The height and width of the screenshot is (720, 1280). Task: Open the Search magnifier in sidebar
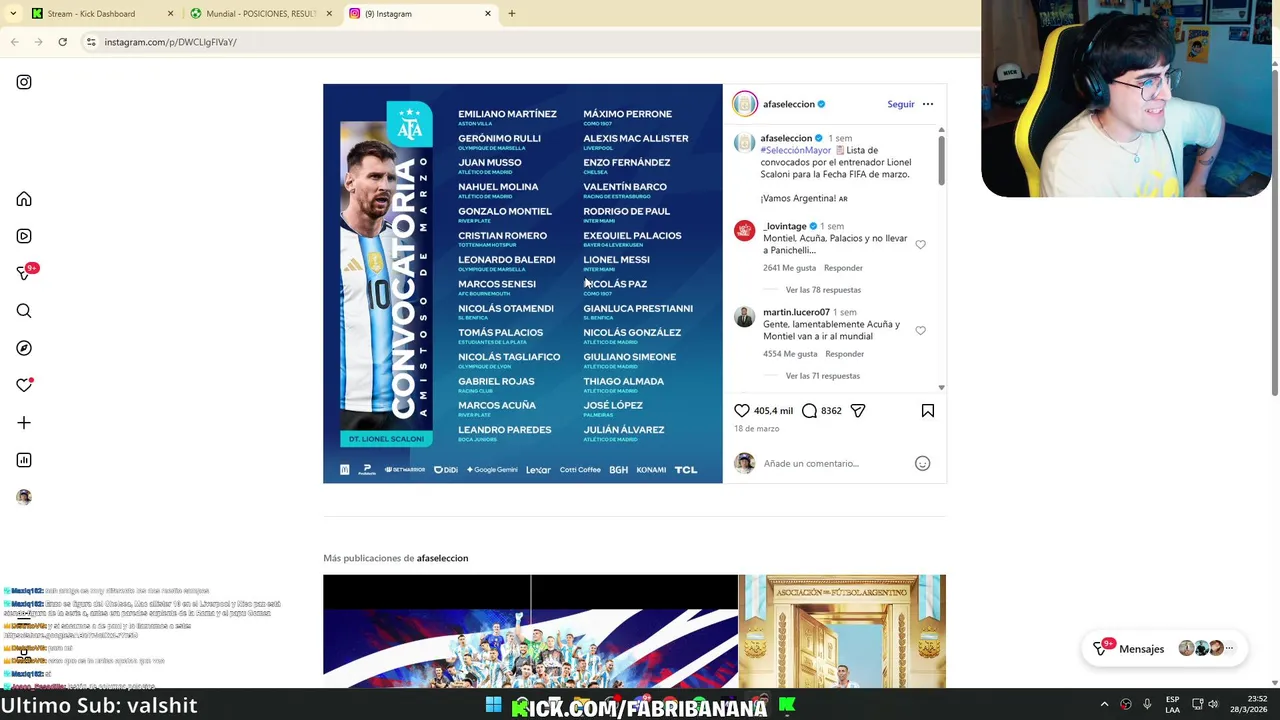tap(24, 311)
